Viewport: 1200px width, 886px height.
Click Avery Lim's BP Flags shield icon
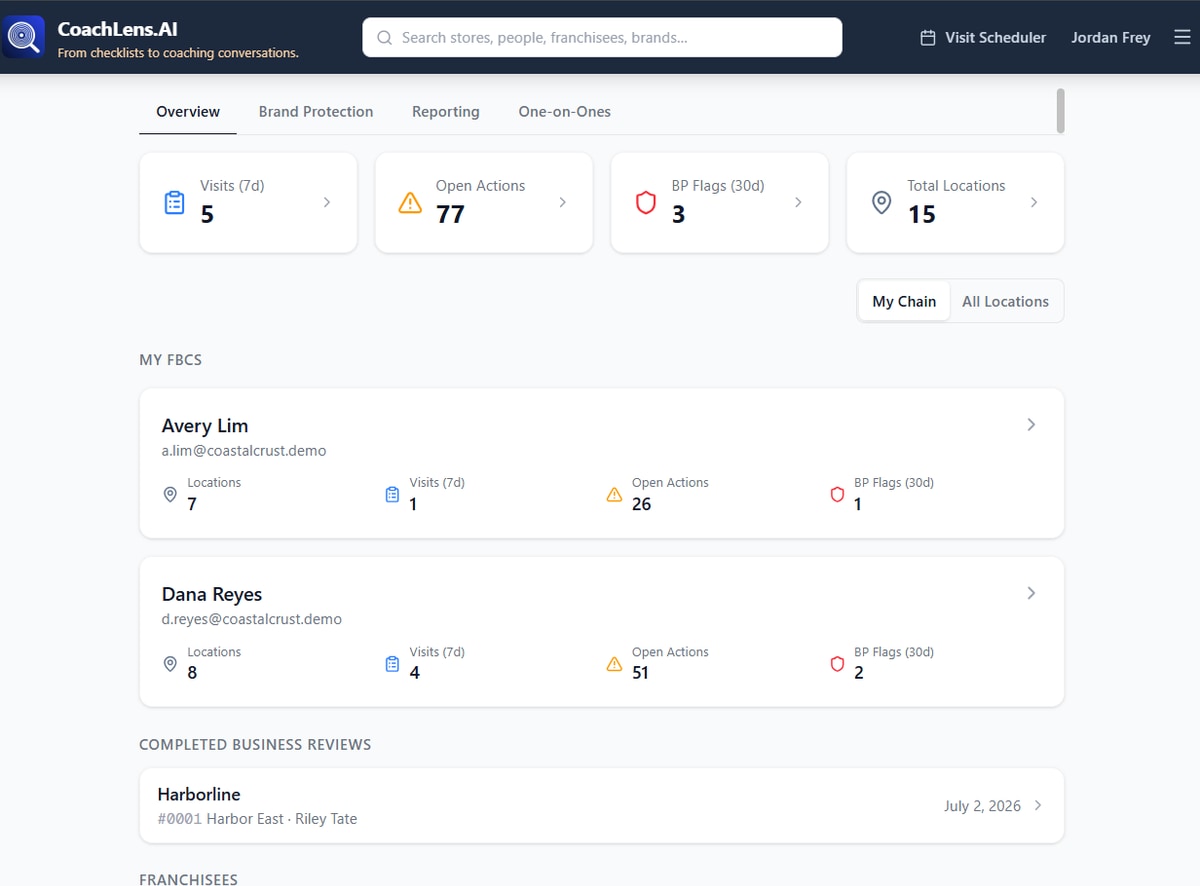pos(837,495)
